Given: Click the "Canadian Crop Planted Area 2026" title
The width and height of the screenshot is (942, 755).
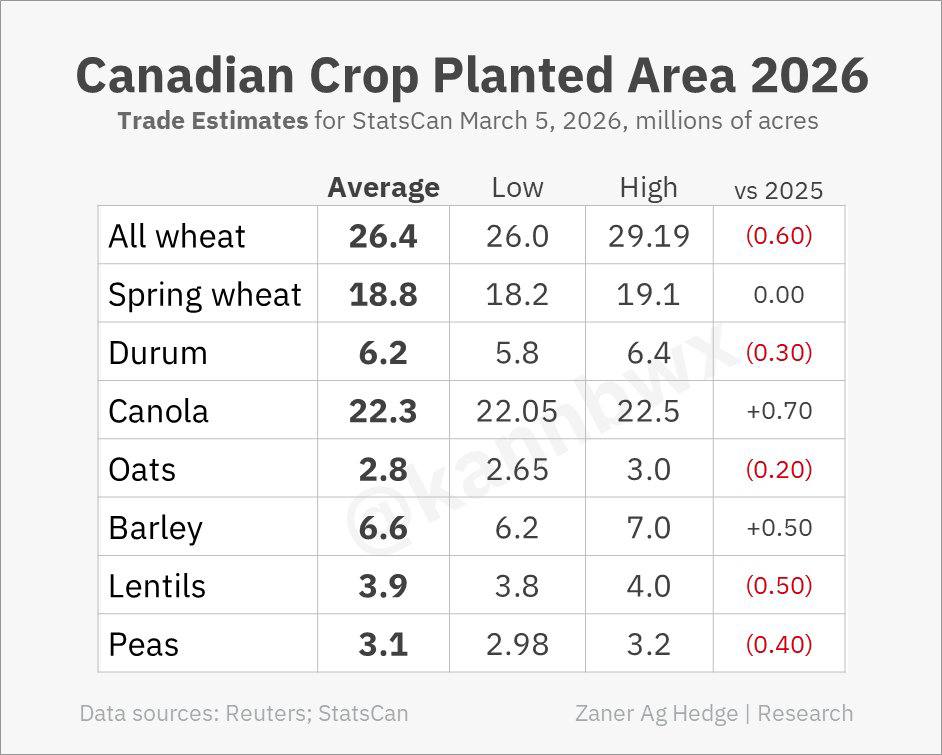Looking at the screenshot, I should [x=471, y=75].
